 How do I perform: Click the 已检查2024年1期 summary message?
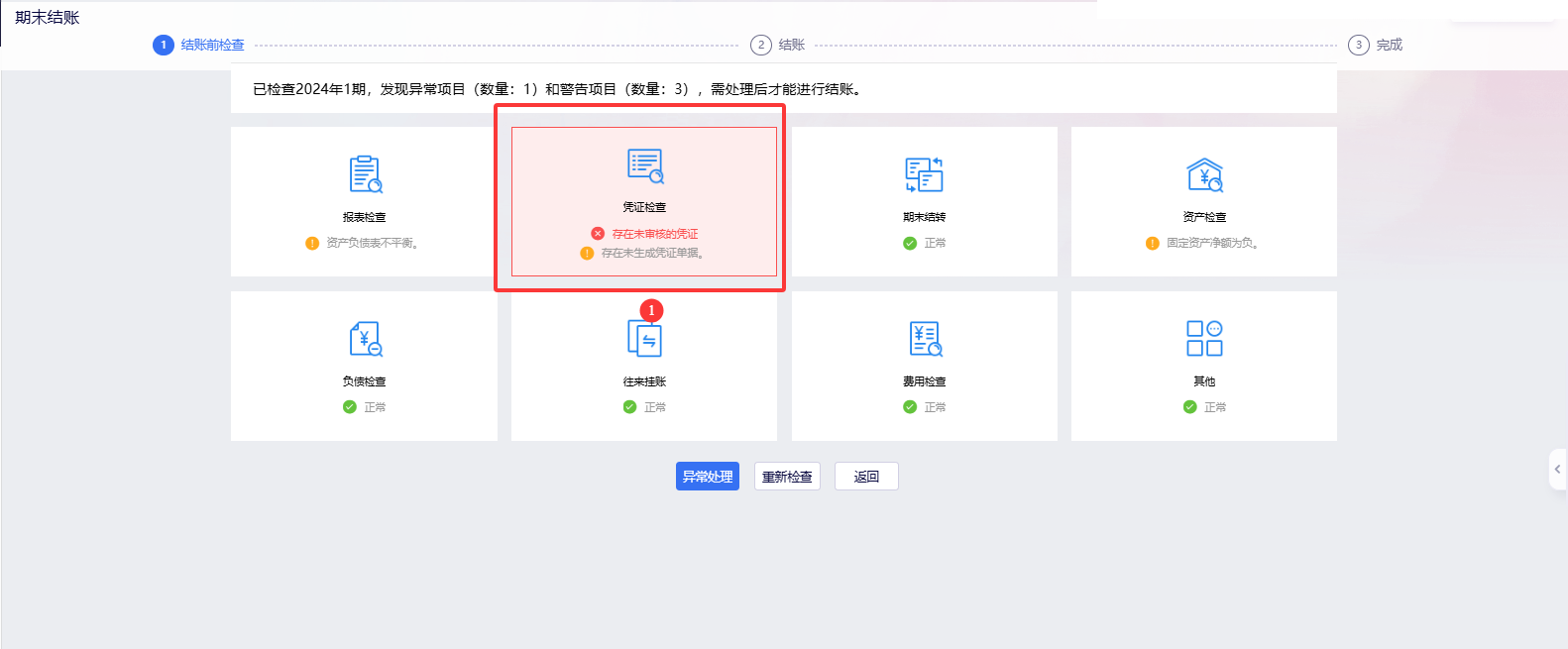coord(557,89)
